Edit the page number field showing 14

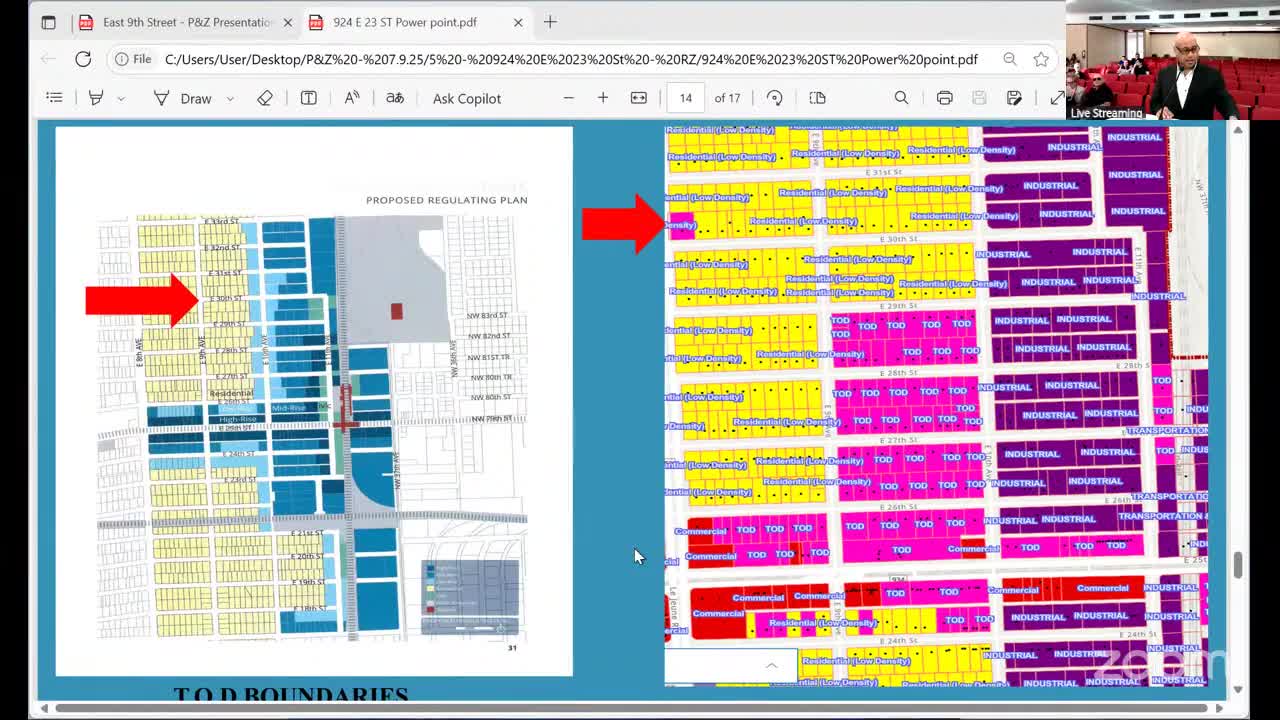(686, 97)
